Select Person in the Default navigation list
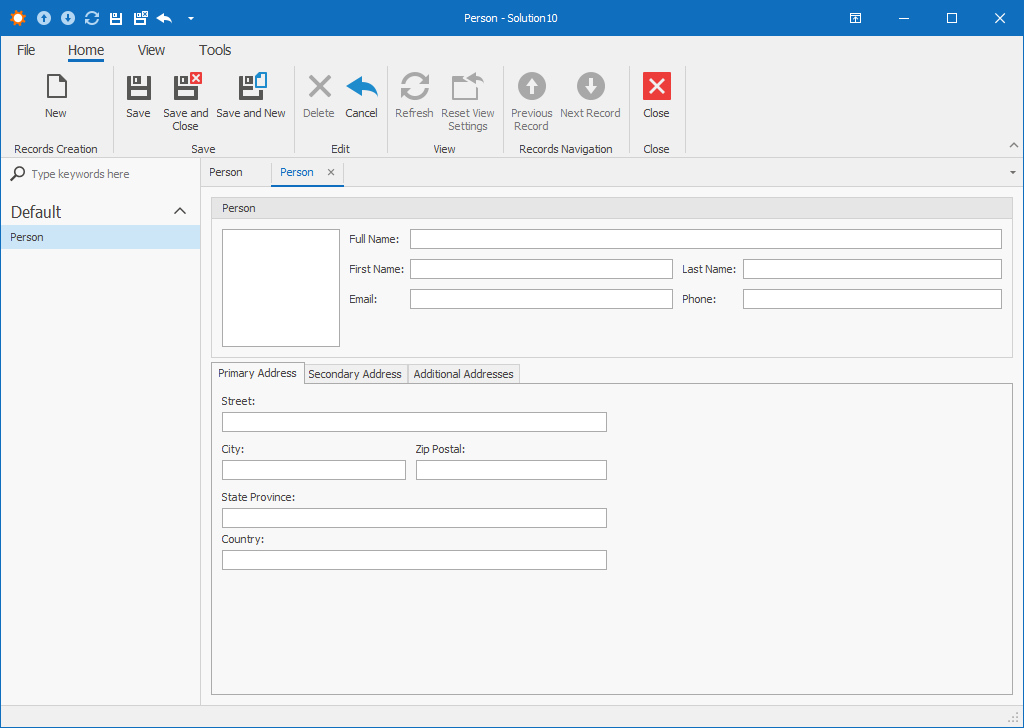 [x=101, y=237]
